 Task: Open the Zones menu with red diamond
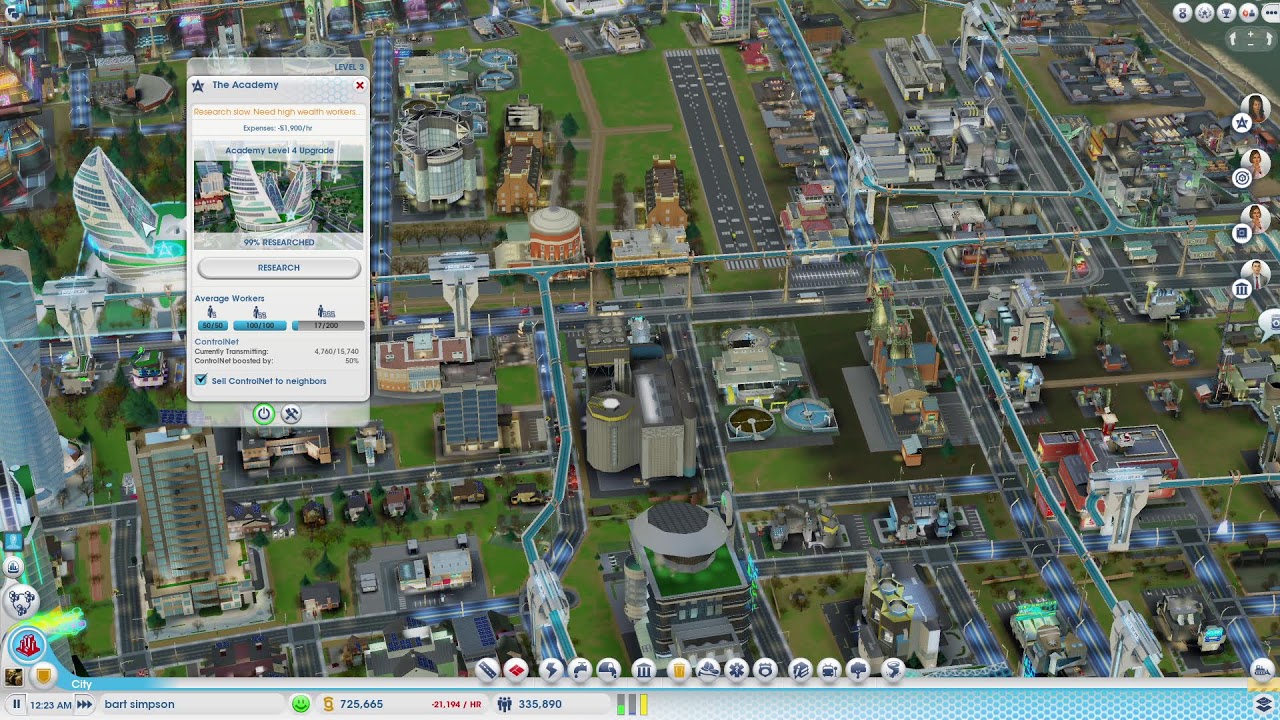(516, 670)
